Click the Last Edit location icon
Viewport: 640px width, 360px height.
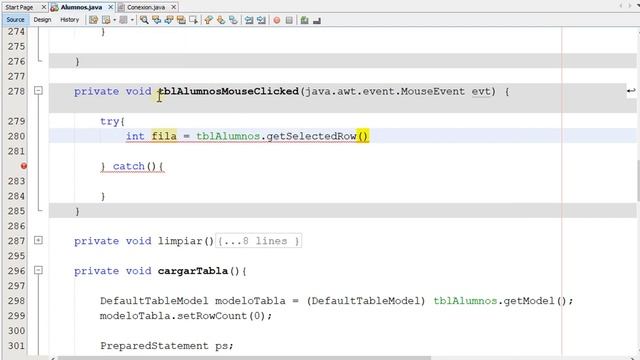(93, 20)
